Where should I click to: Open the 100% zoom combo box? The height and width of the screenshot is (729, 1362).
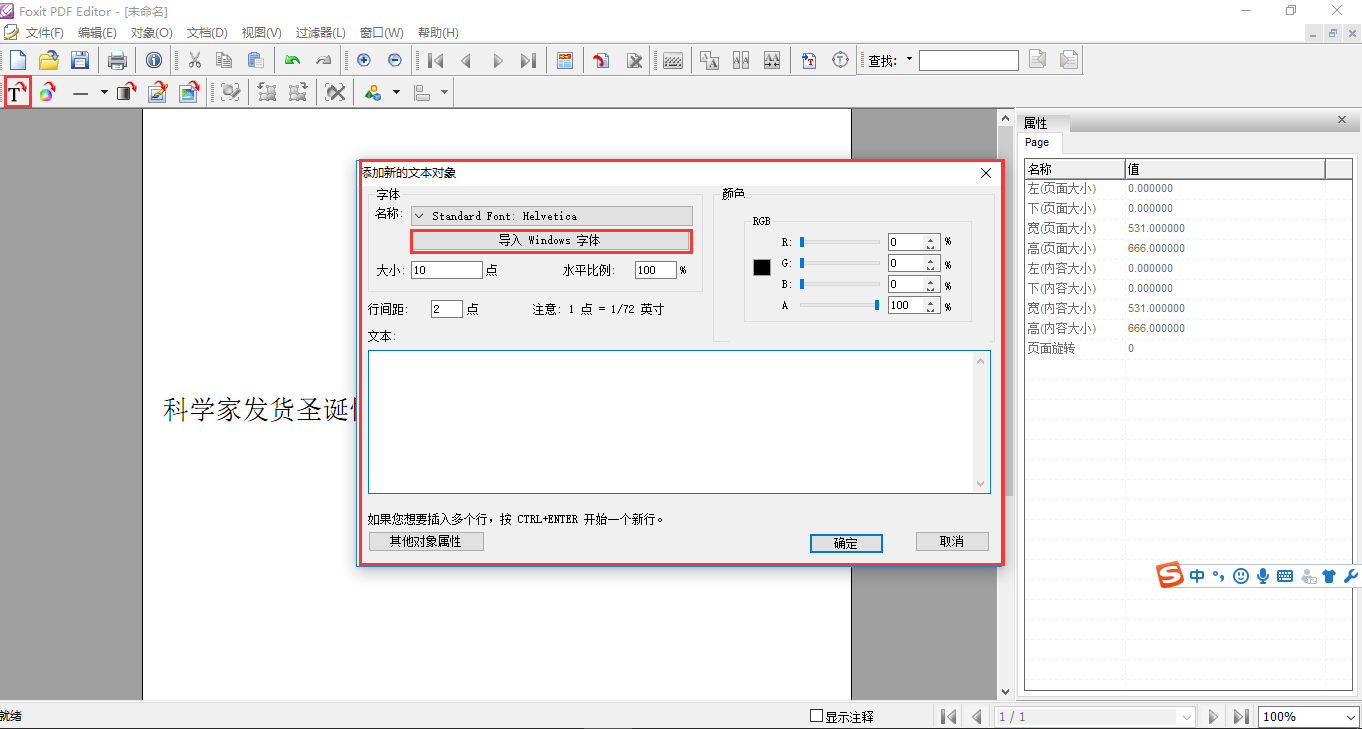tap(1309, 716)
